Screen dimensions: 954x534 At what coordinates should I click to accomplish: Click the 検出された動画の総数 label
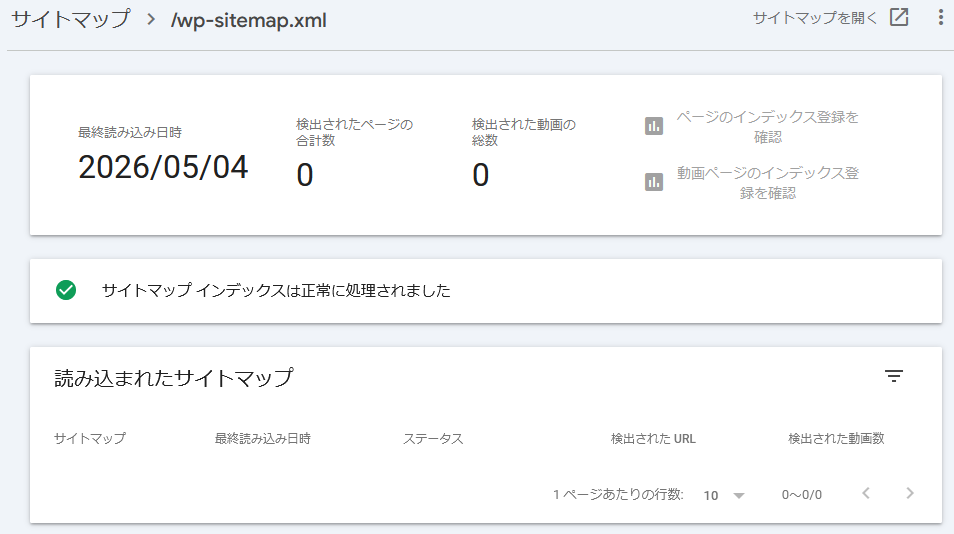pyautogui.click(x=523, y=132)
